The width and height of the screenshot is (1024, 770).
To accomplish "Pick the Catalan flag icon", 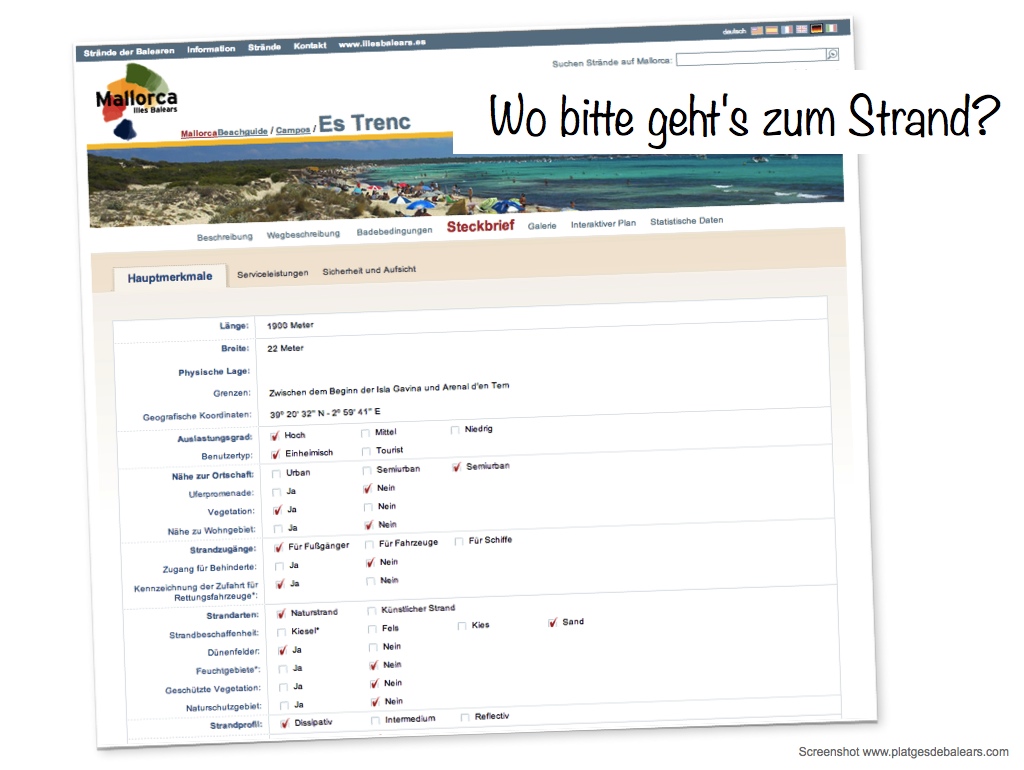I will (x=757, y=31).
